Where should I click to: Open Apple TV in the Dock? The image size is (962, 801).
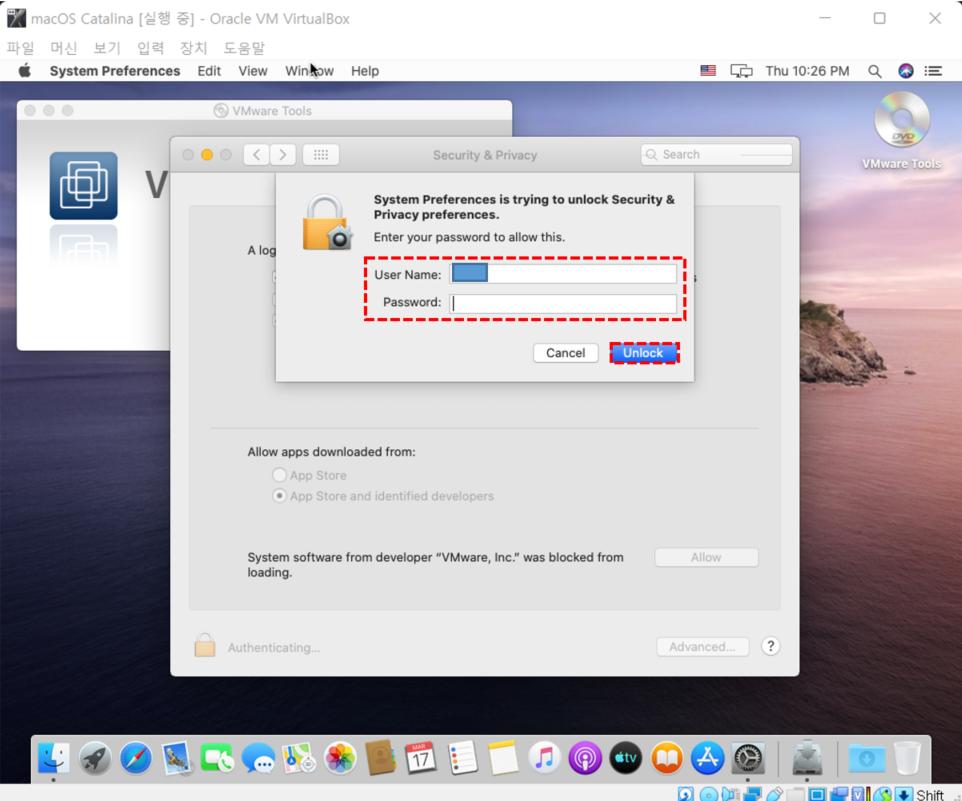625,758
